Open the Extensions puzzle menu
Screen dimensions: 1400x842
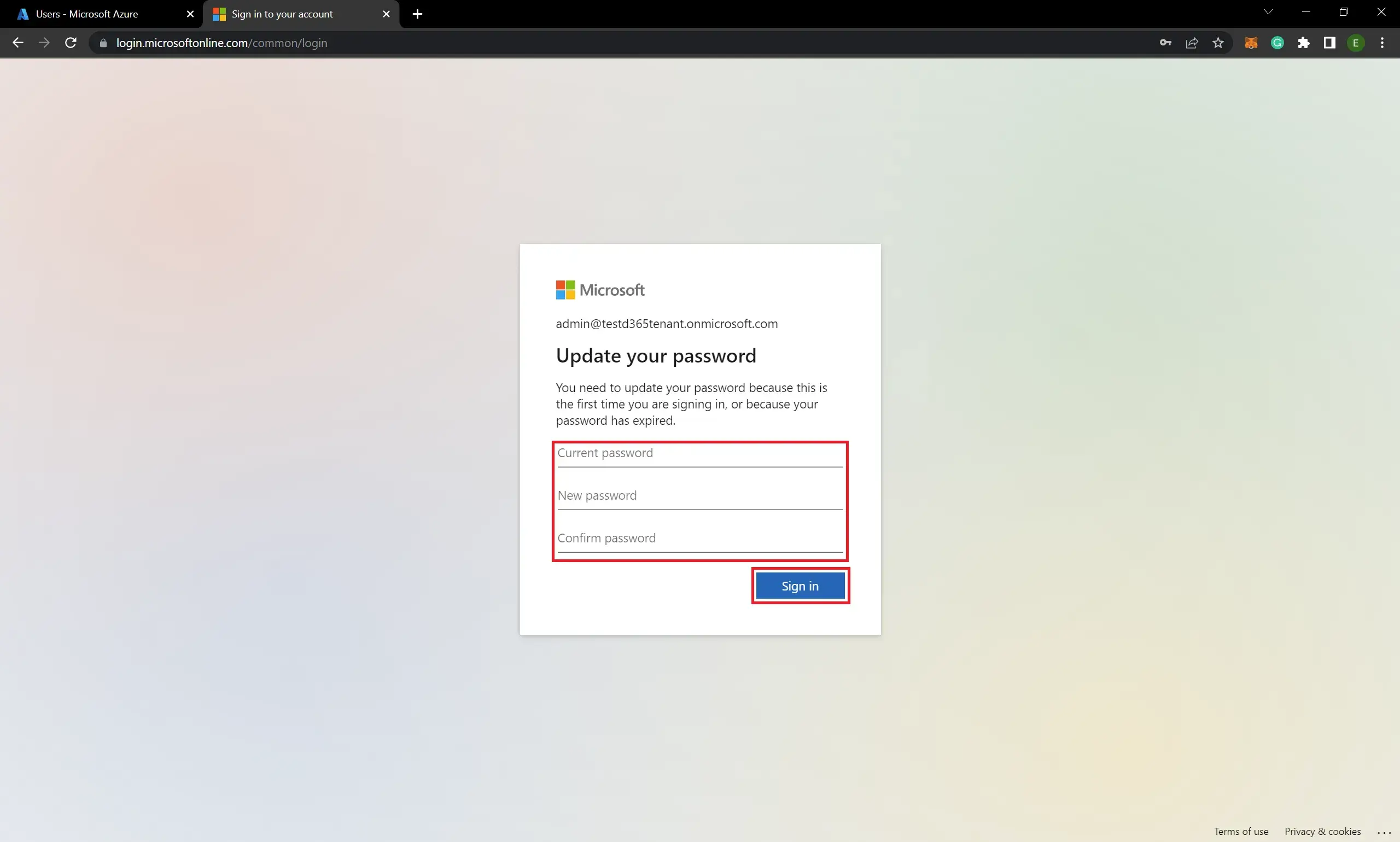(x=1304, y=43)
